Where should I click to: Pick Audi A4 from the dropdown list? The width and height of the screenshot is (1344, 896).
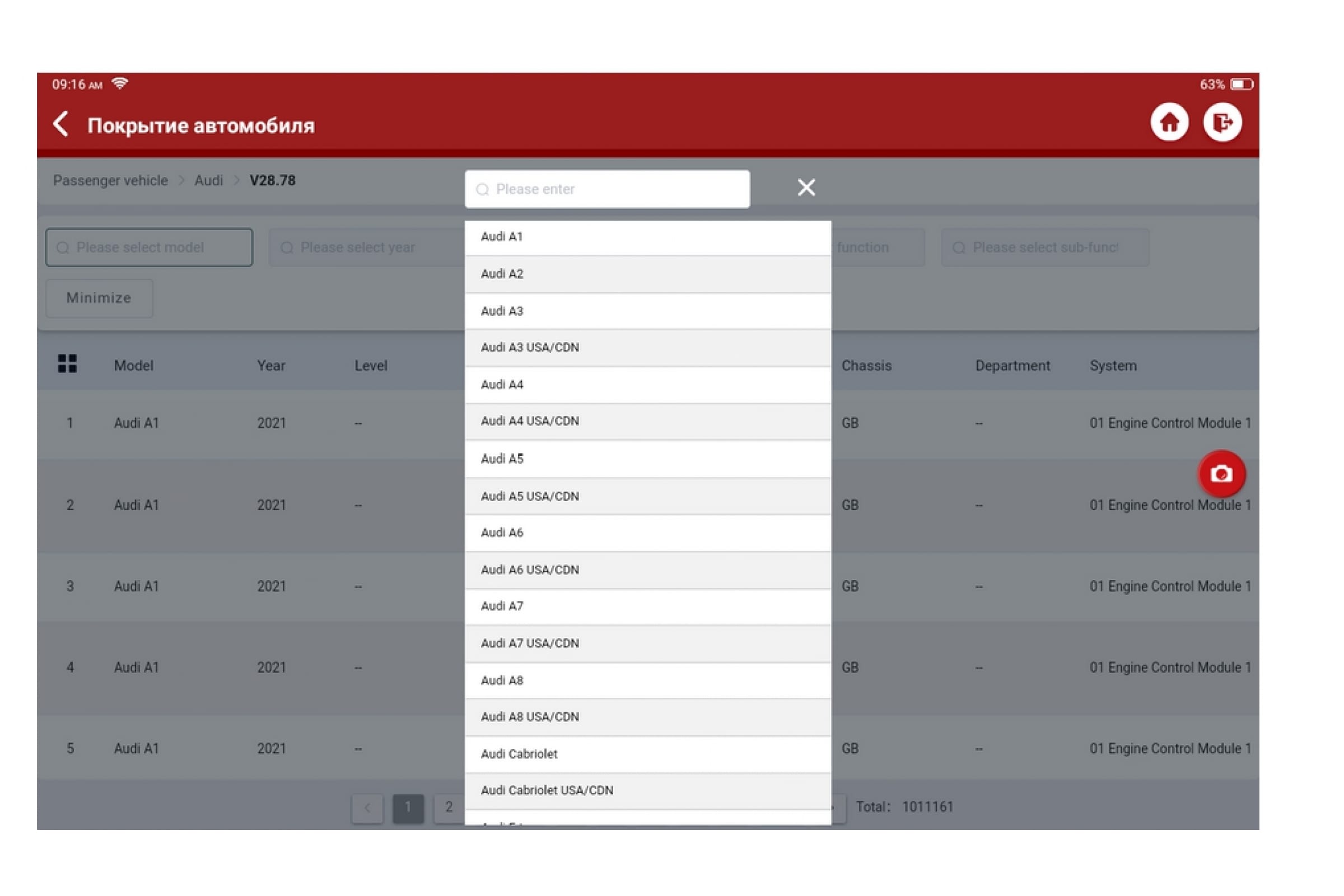pyautogui.click(x=648, y=385)
